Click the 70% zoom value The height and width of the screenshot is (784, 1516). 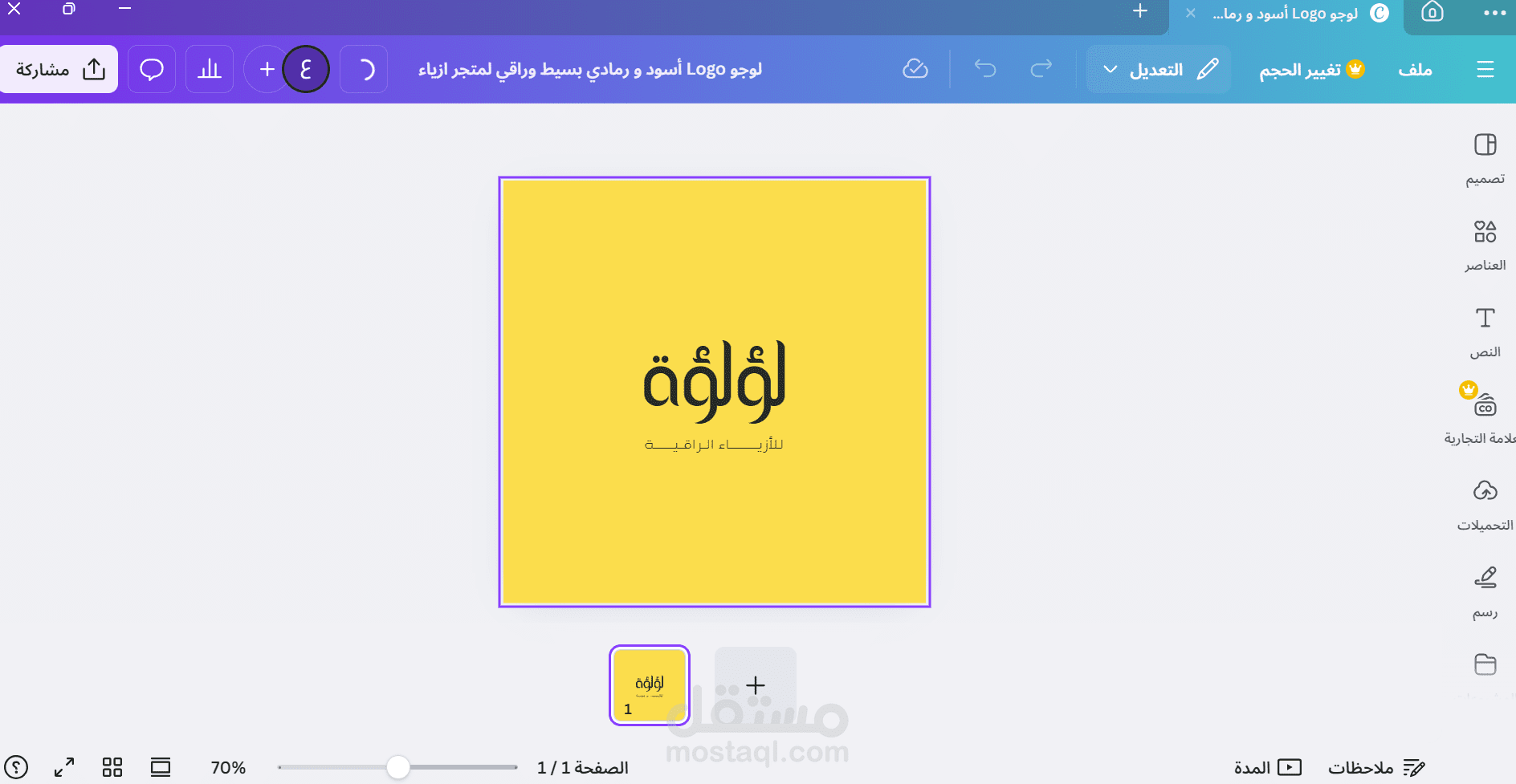(228, 768)
